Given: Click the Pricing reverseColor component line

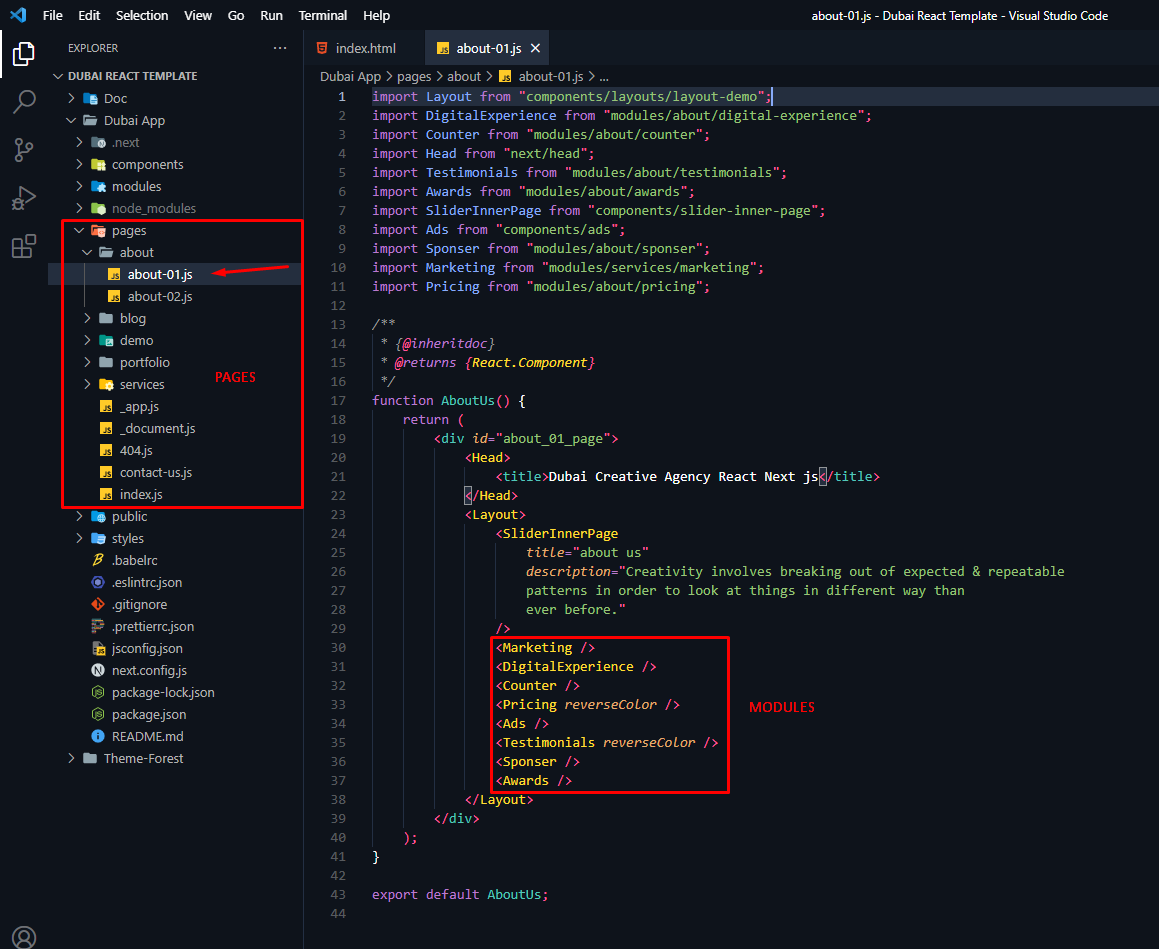Looking at the screenshot, I should point(588,704).
